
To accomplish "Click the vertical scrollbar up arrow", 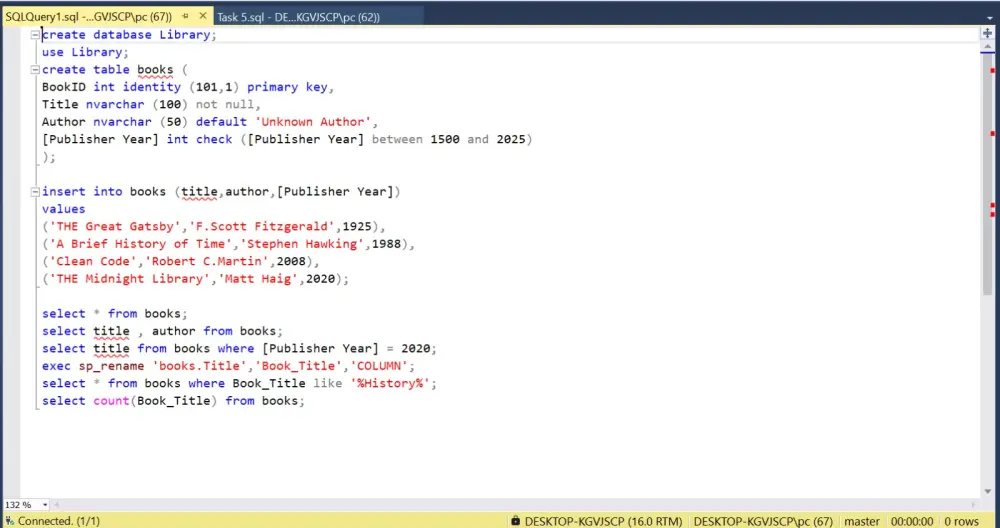I will (x=988, y=47).
